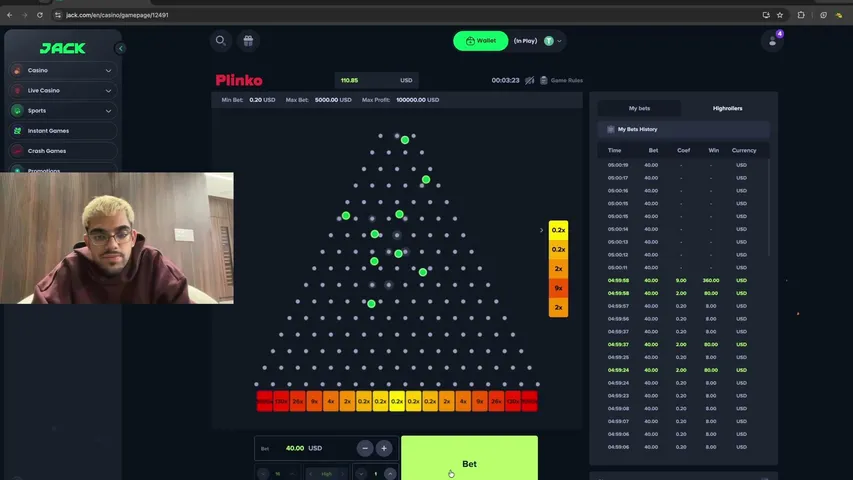The width and height of the screenshot is (853, 480).
Task: Click the Live Casino sidebar icon
Action: tap(17, 91)
